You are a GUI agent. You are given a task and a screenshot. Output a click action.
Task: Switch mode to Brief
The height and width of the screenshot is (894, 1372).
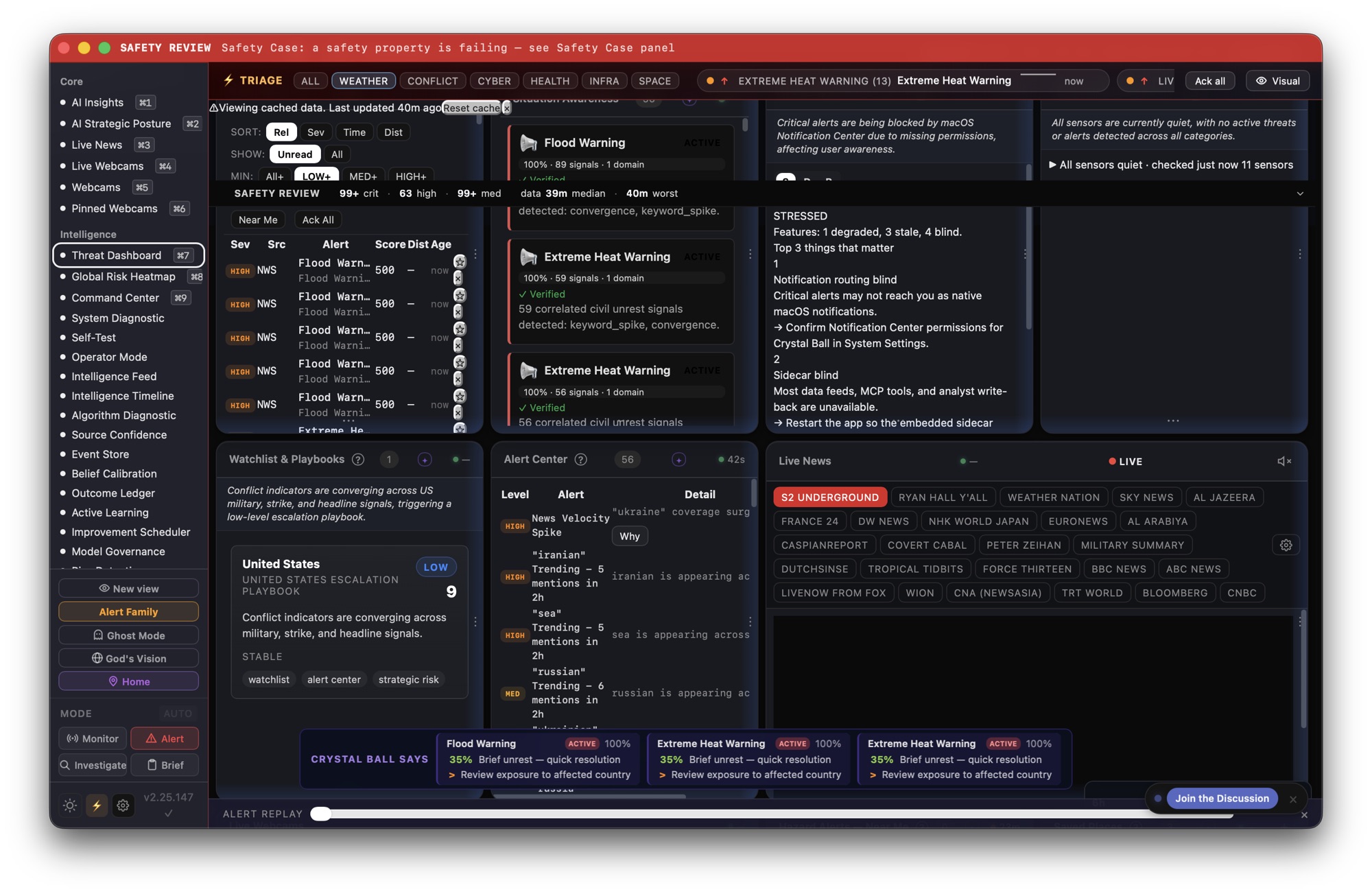[x=165, y=765]
